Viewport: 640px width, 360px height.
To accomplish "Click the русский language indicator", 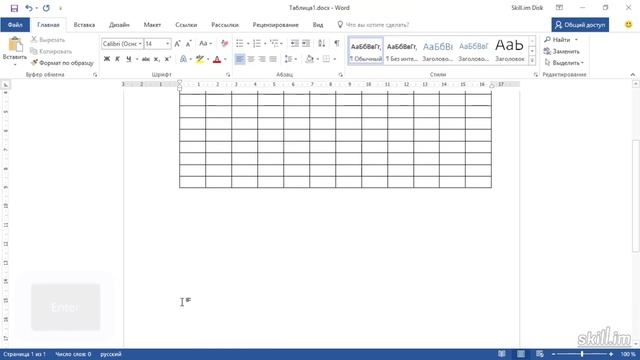I will [111, 354].
